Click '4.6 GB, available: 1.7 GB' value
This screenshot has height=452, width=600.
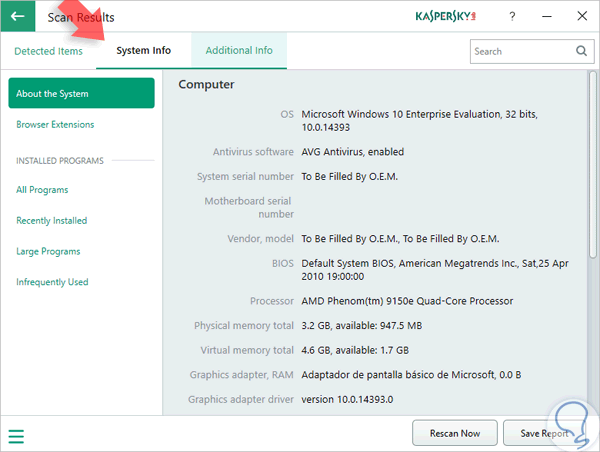355,350
